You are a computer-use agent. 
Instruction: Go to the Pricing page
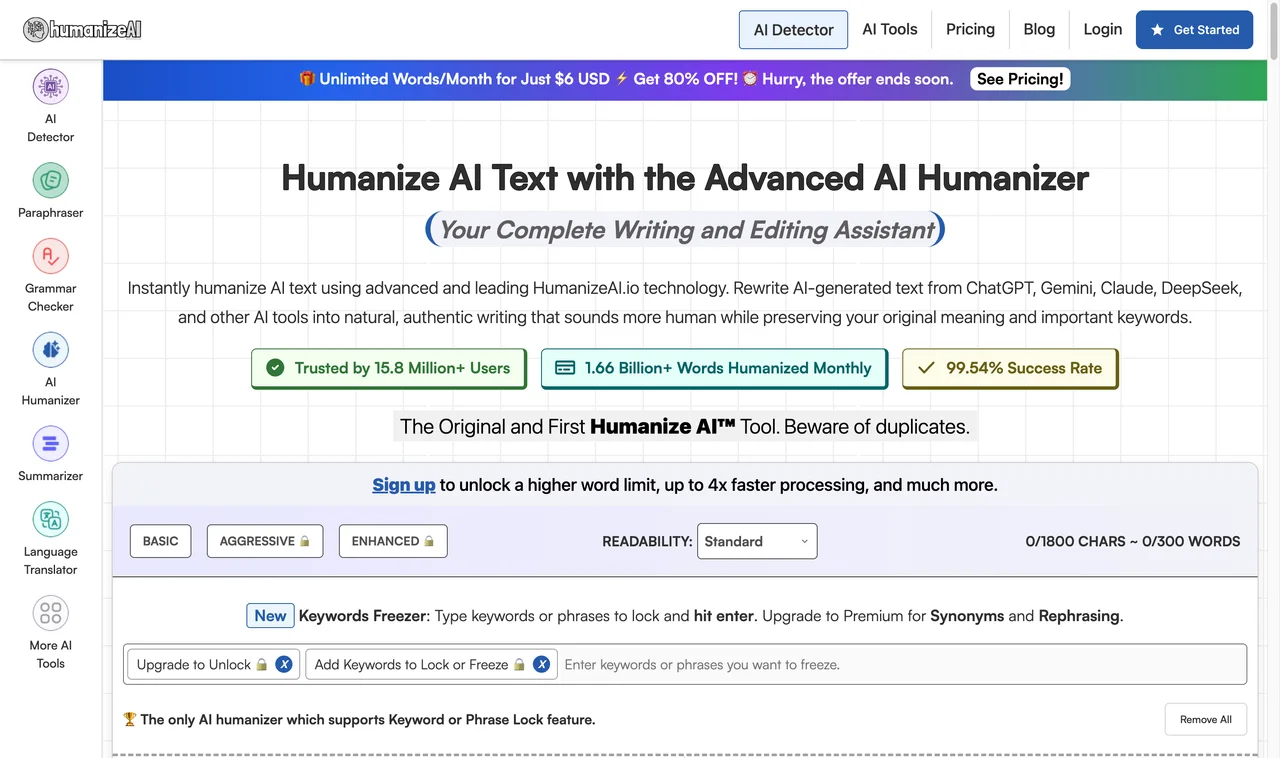pyautogui.click(x=970, y=29)
